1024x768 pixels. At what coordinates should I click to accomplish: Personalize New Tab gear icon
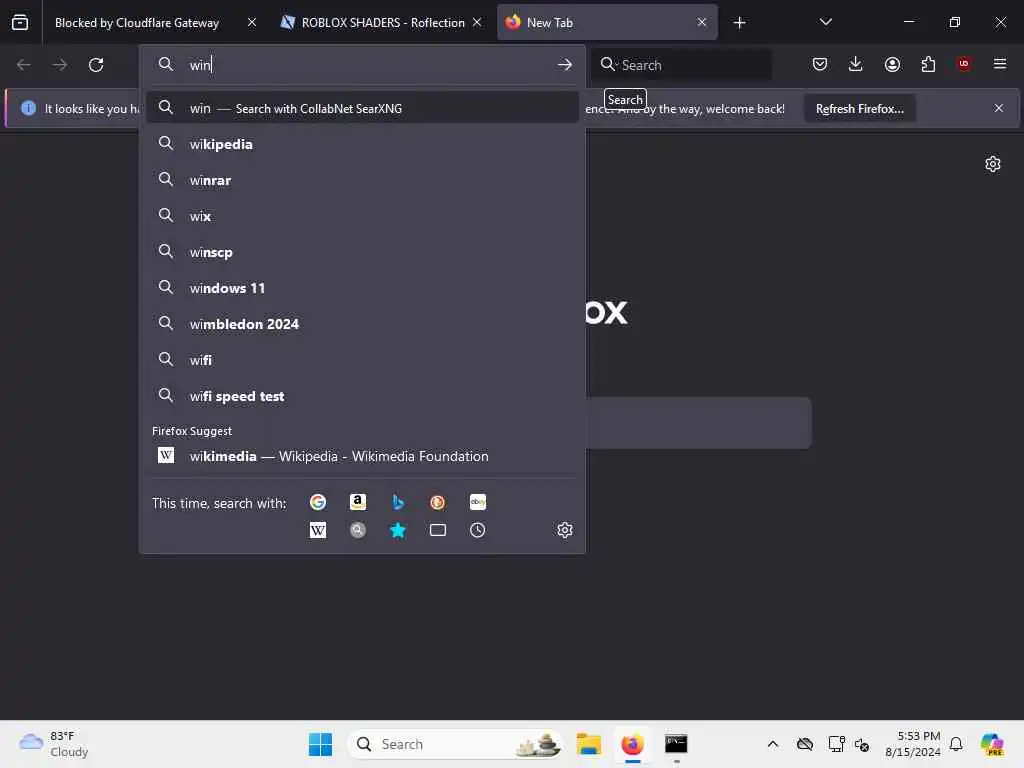(x=993, y=164)
